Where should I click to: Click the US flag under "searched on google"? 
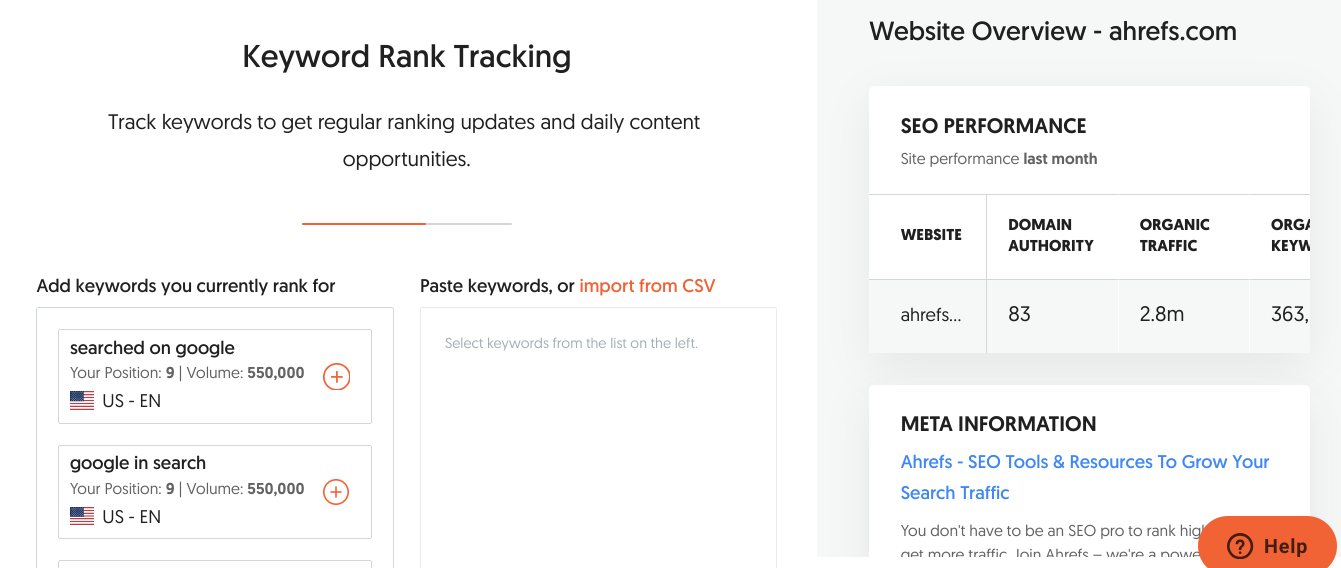pos(82,401)
